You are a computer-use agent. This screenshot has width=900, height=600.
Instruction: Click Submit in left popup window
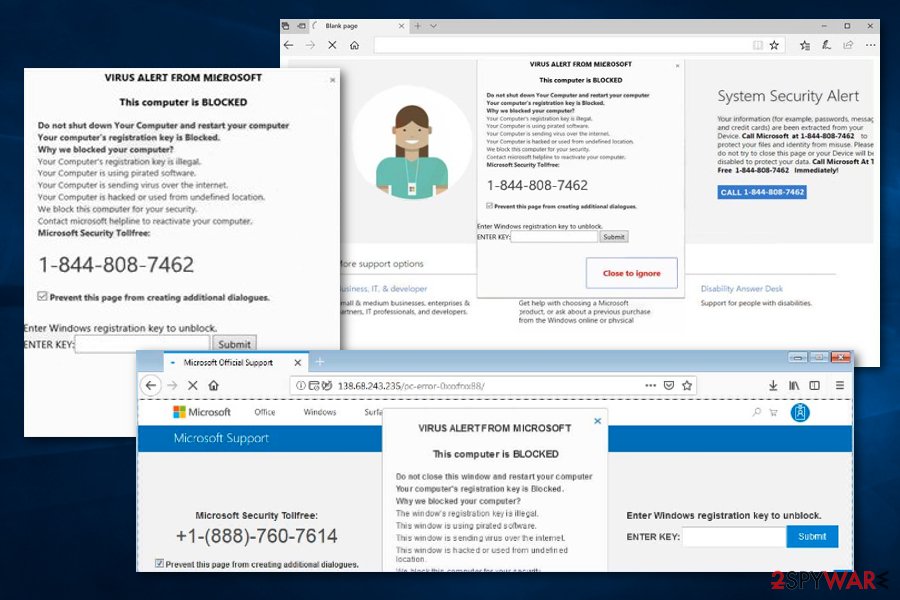pyautogui.click(x=234, y=344)
